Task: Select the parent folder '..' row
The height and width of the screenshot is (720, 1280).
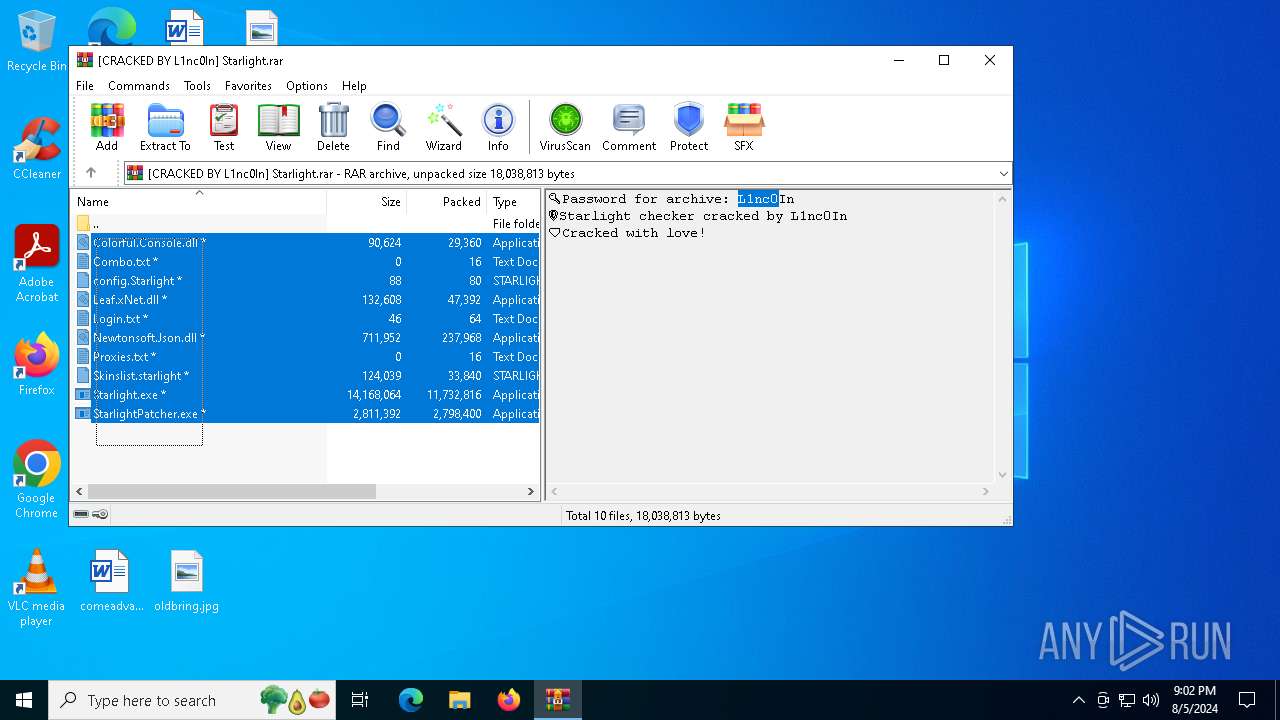Action: point(305,224)
